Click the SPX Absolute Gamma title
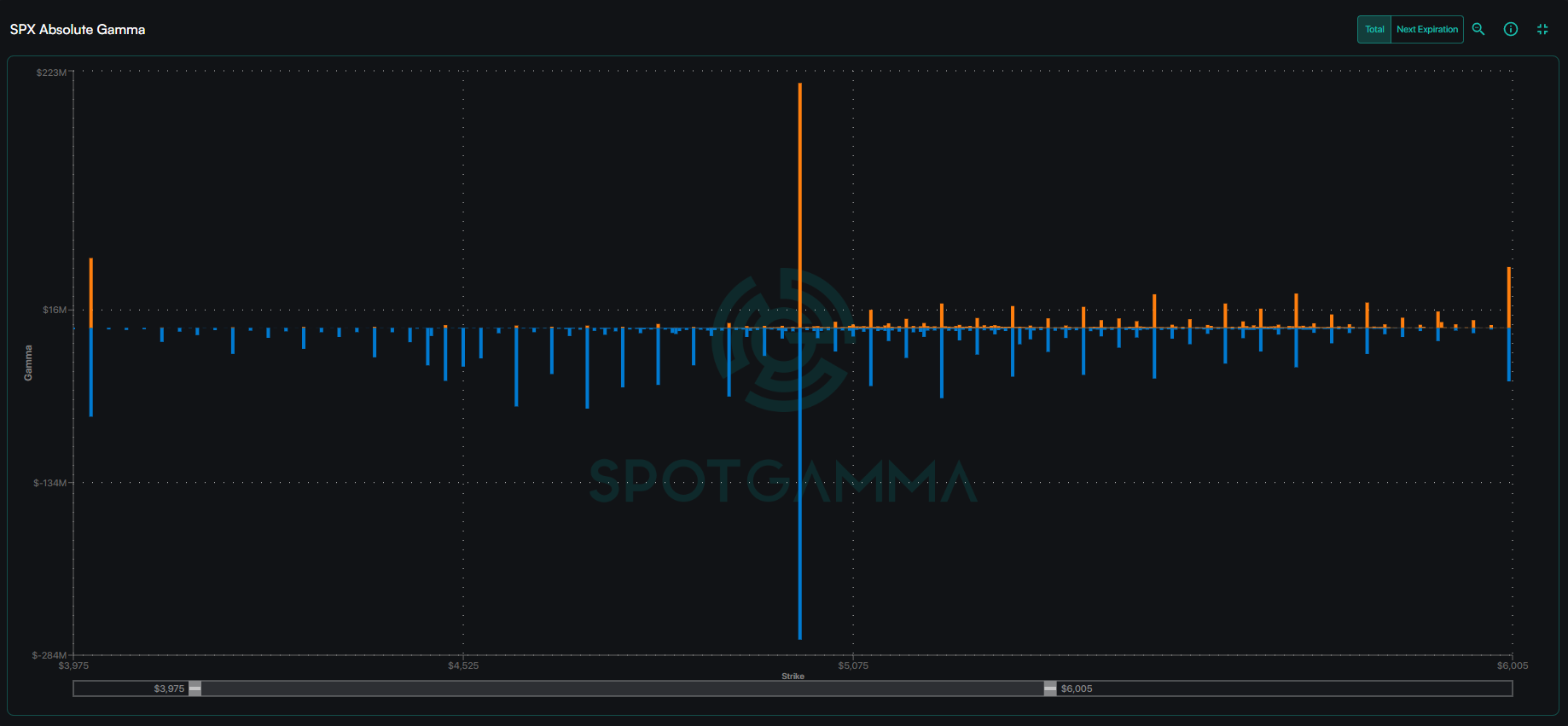 78,30
